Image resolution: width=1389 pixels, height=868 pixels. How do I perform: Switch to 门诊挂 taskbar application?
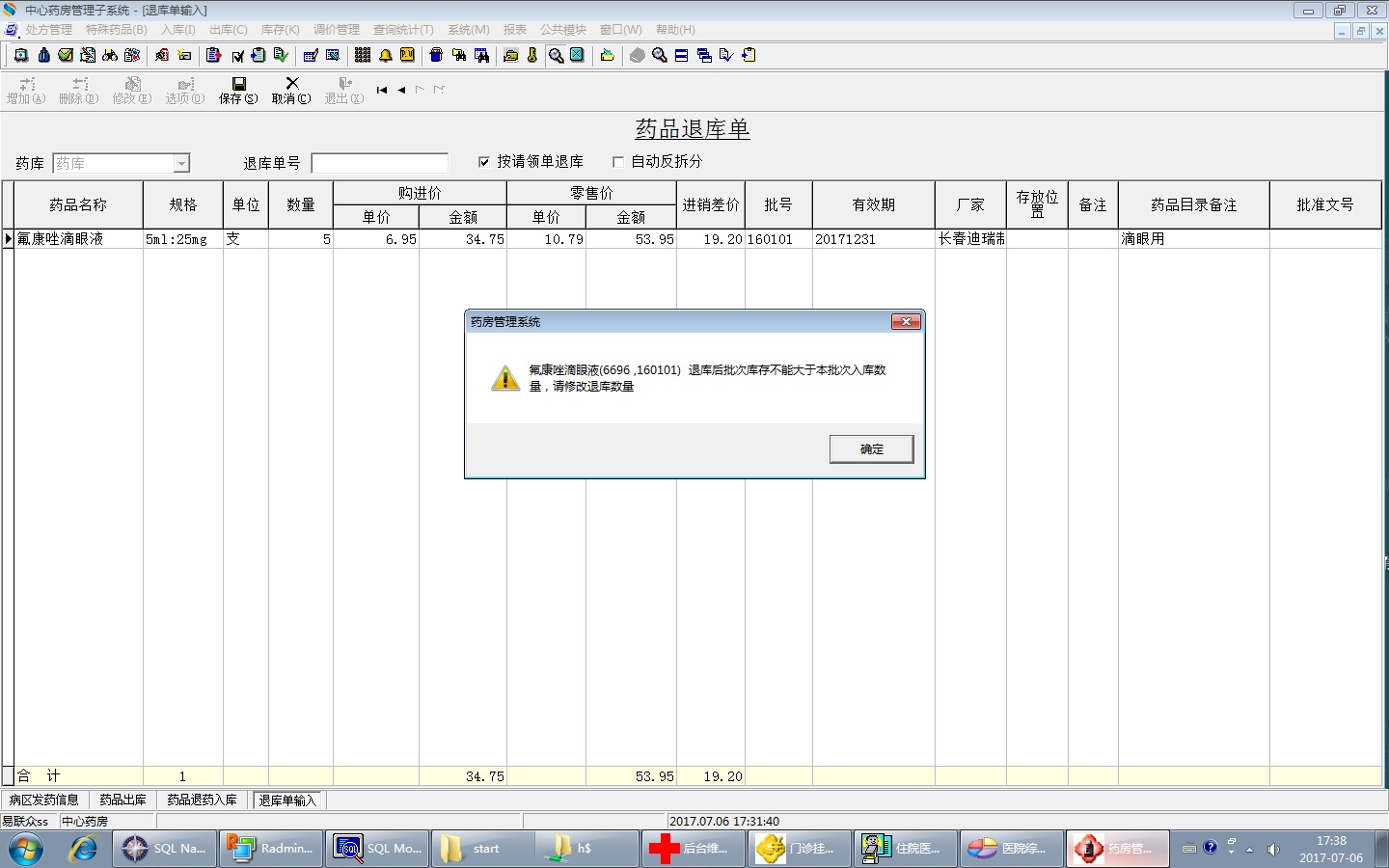click(801, 849)
